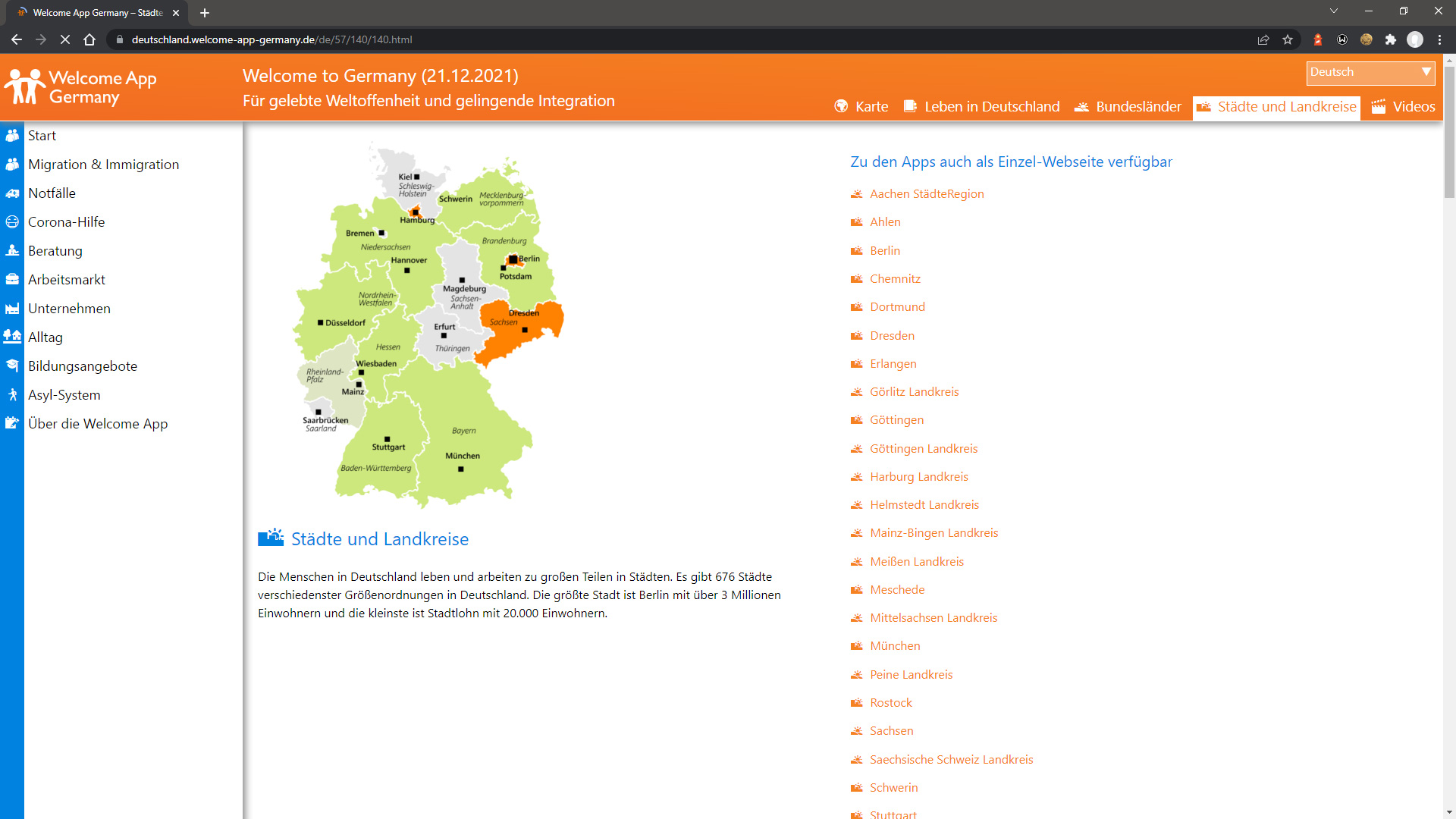Click the share page icon in address bar

[1263, 39]
